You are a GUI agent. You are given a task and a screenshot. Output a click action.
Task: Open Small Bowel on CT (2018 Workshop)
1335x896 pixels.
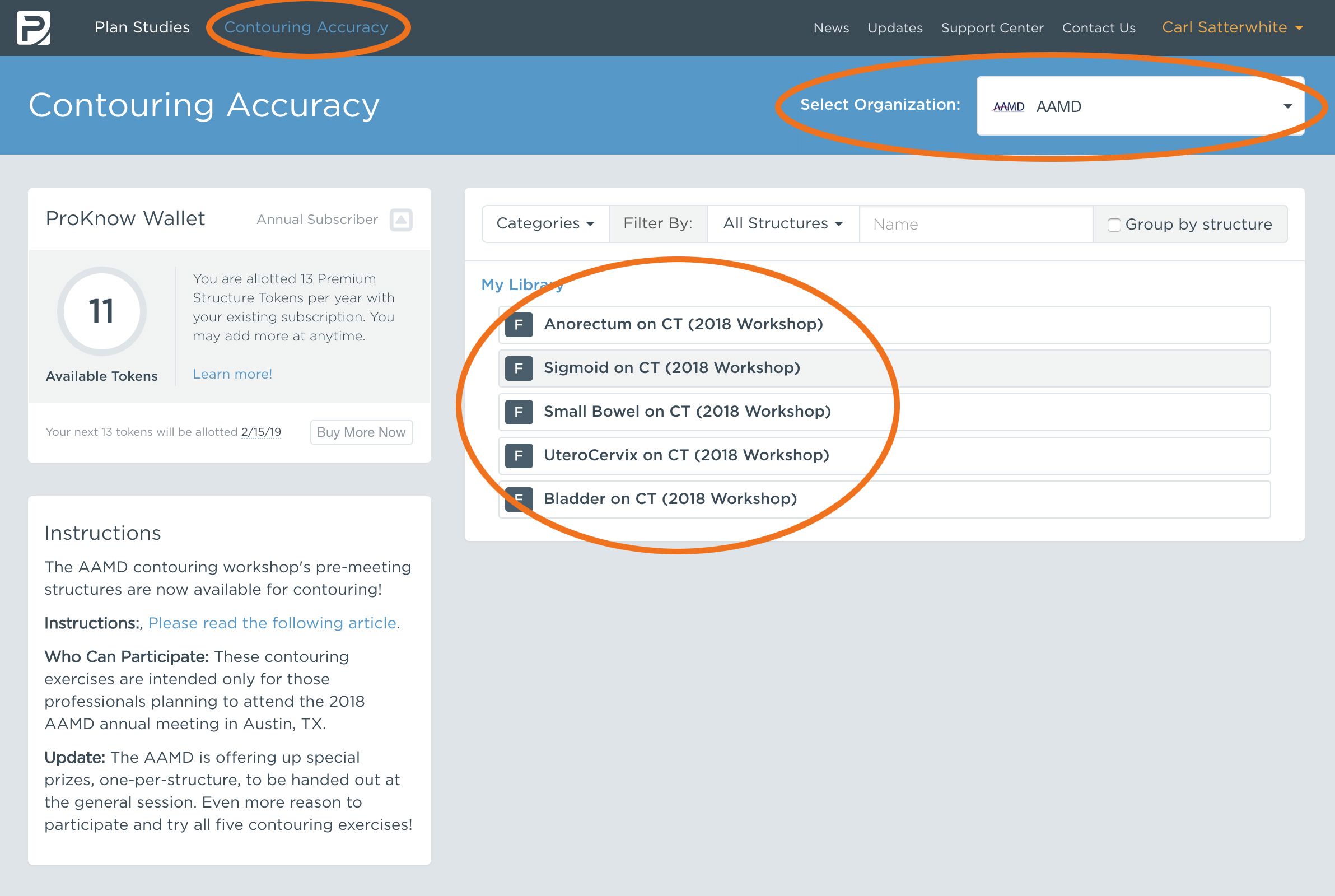tap(884, 412)
